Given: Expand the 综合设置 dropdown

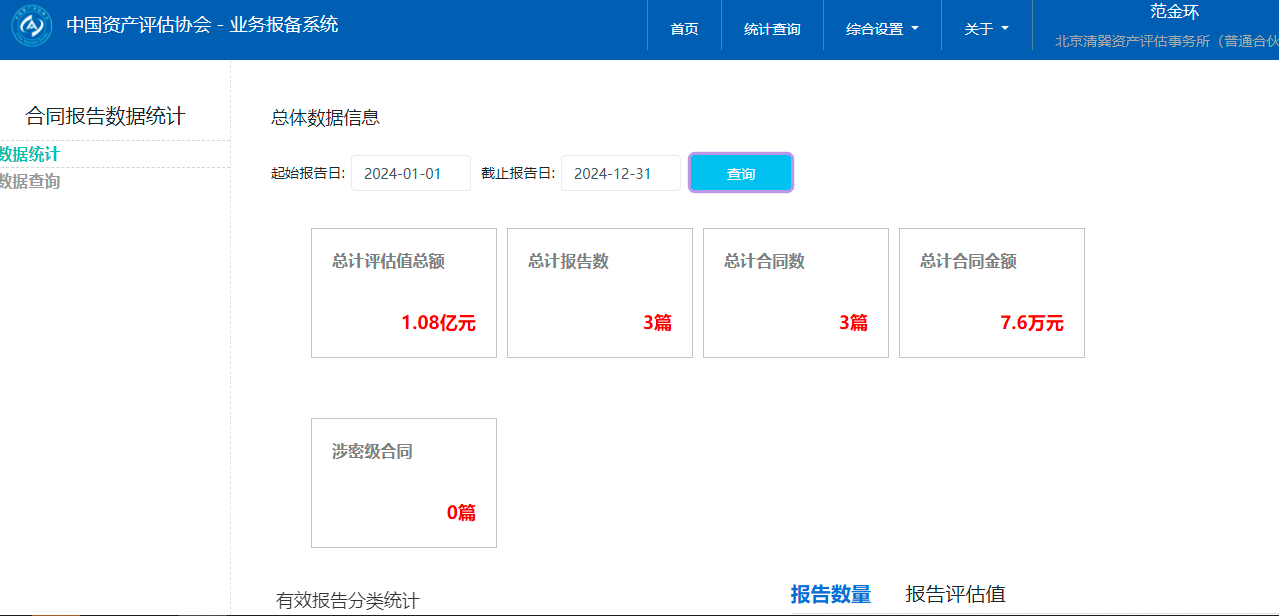Looking at the screenshot, I should point(882,29).
